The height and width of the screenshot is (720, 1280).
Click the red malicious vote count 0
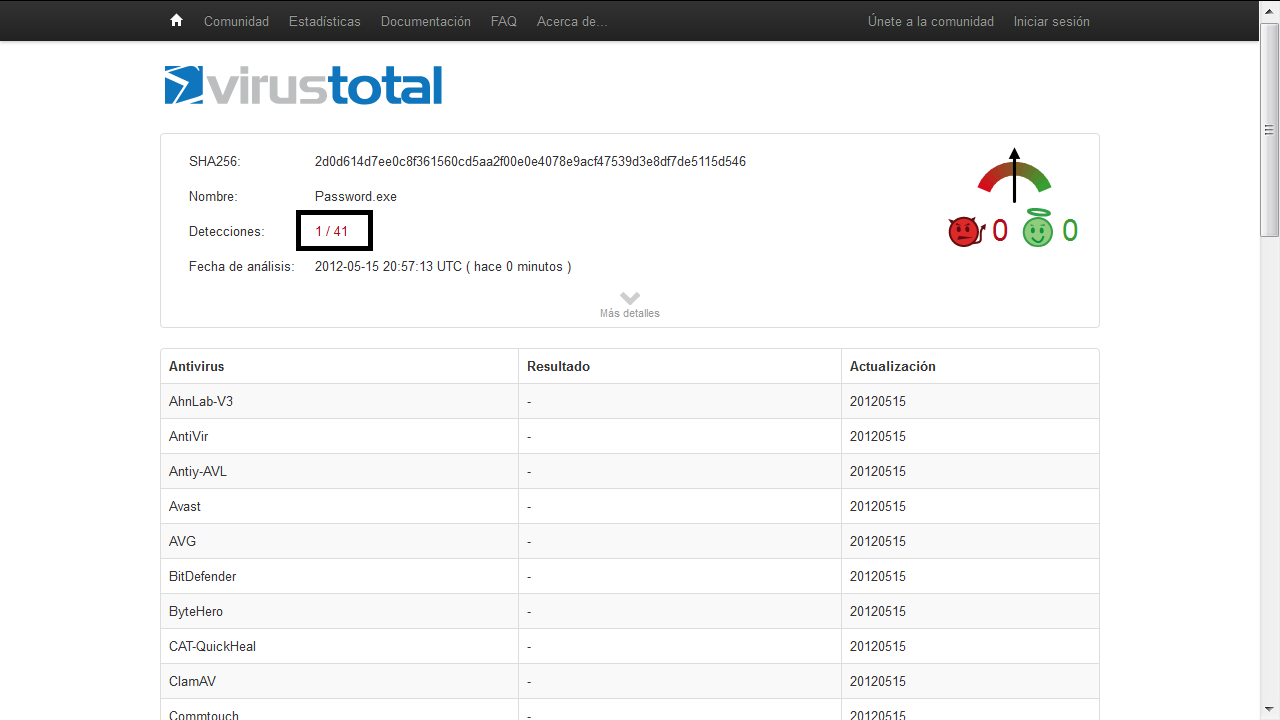click(x=1000, y=231)
